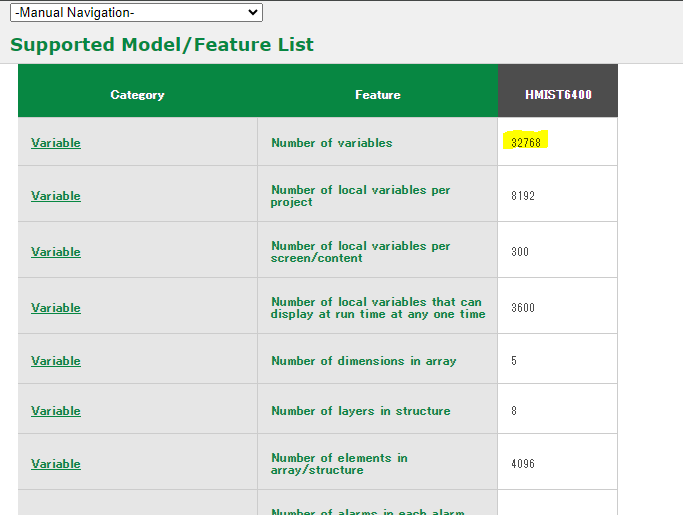Click 'Number of local variables that can display' text
This screenshot has height=515, width=683.
[x=378, y=308]
